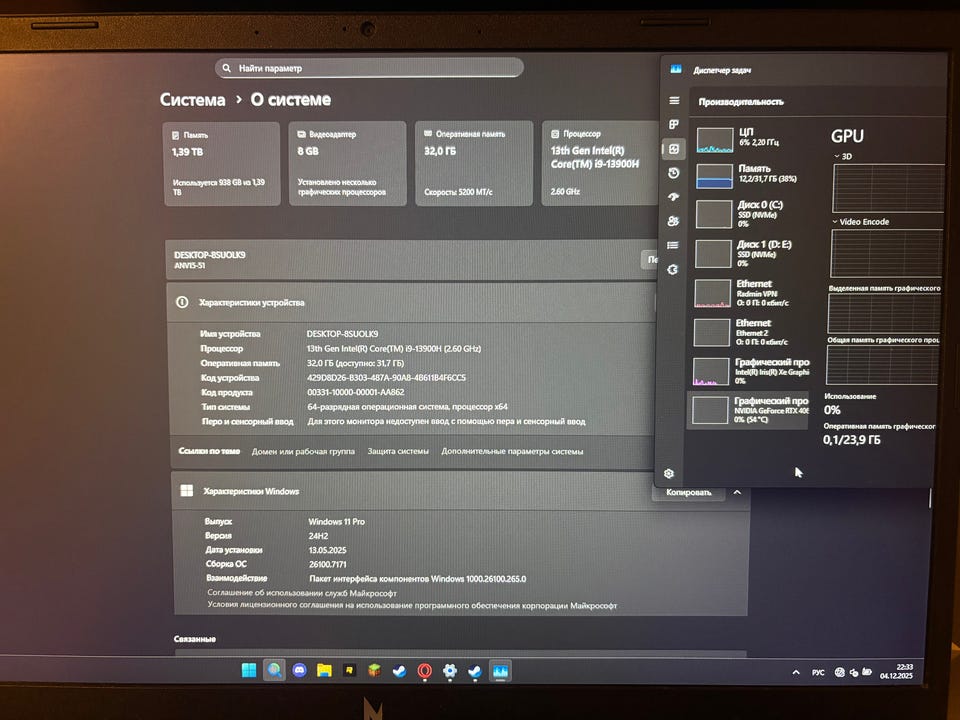Open Opera browser from the taskbar

coord(424,672)
